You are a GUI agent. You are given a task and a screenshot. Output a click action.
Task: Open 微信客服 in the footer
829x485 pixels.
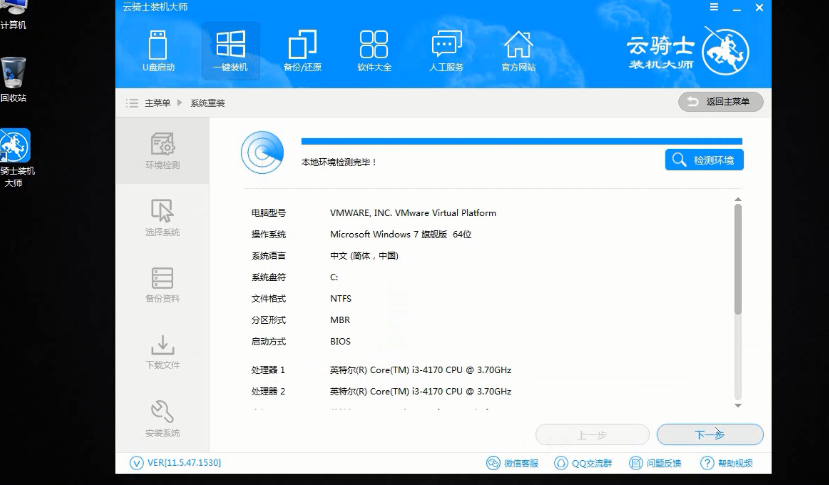click(x=512, y=463)
